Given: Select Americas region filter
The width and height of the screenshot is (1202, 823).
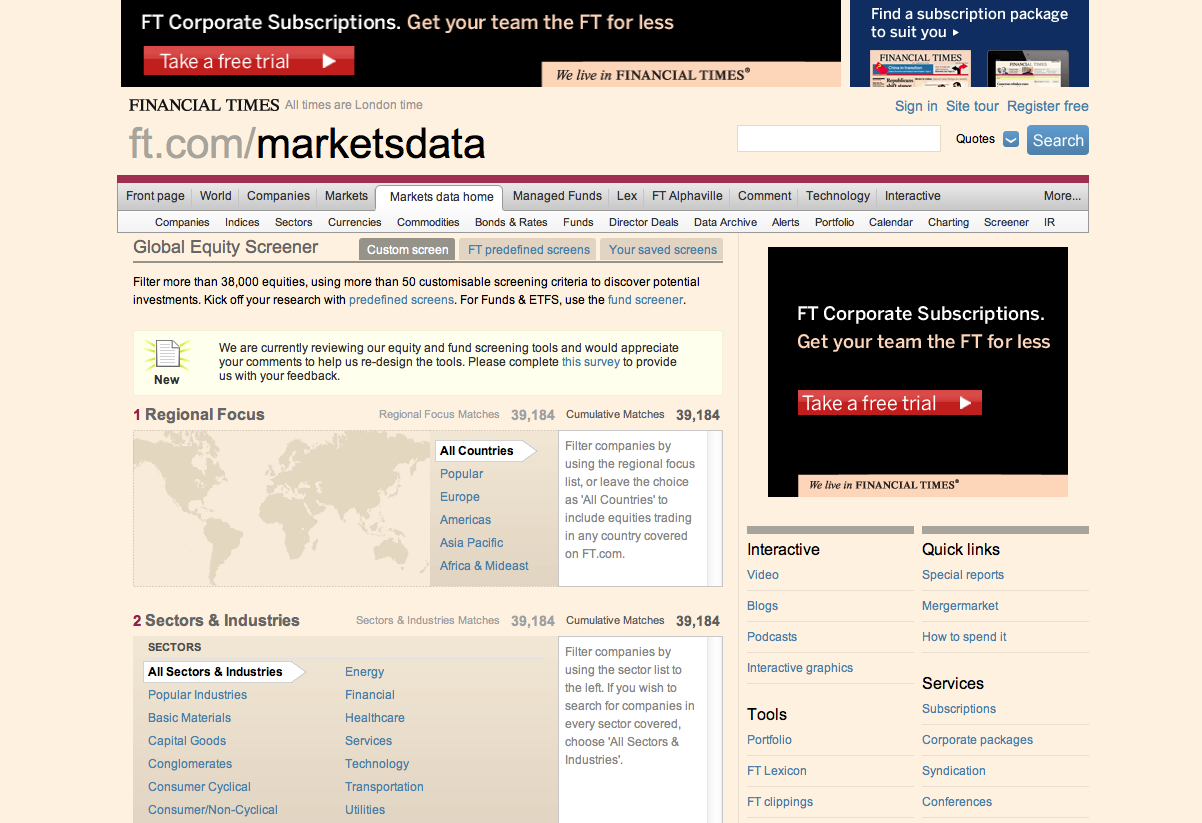Looking at the screenshot, I should (x=466, y=520).
